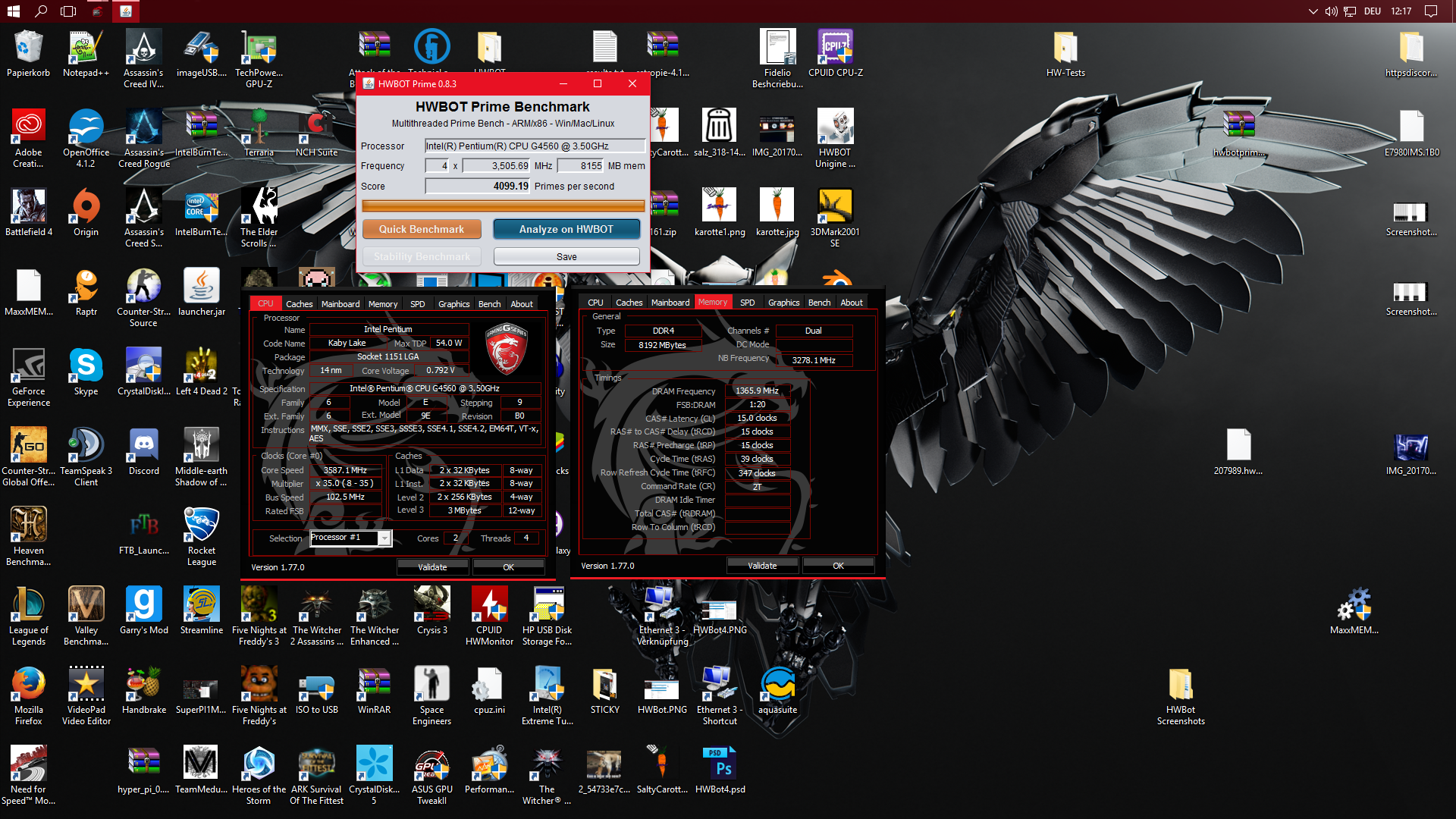Viewport: 1456px width, 819px height.
Task: Open Mainboard tab in left CPU-Z
Action: click(340, 303)
